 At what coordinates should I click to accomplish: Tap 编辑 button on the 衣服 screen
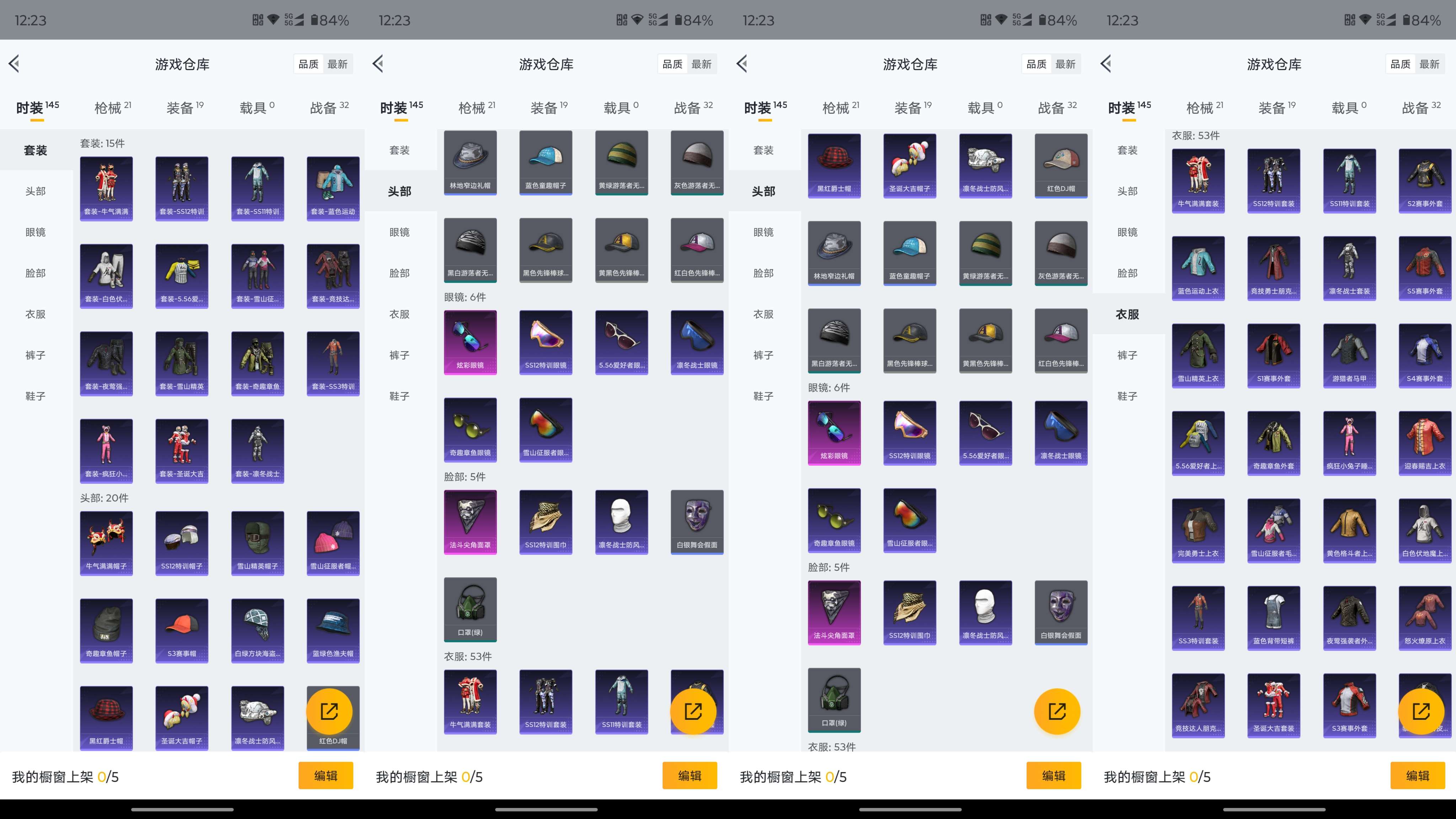pyautogui.click(x=1418, y=776)
